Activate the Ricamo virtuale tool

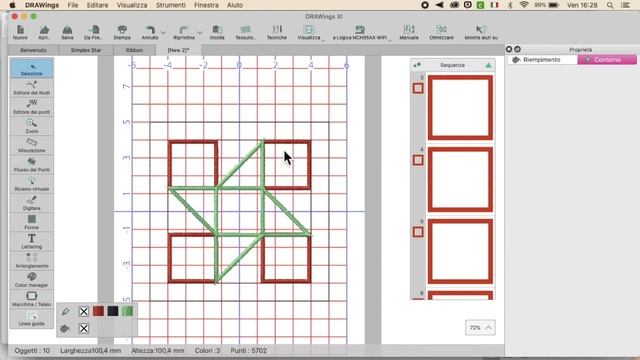point(31,184)
